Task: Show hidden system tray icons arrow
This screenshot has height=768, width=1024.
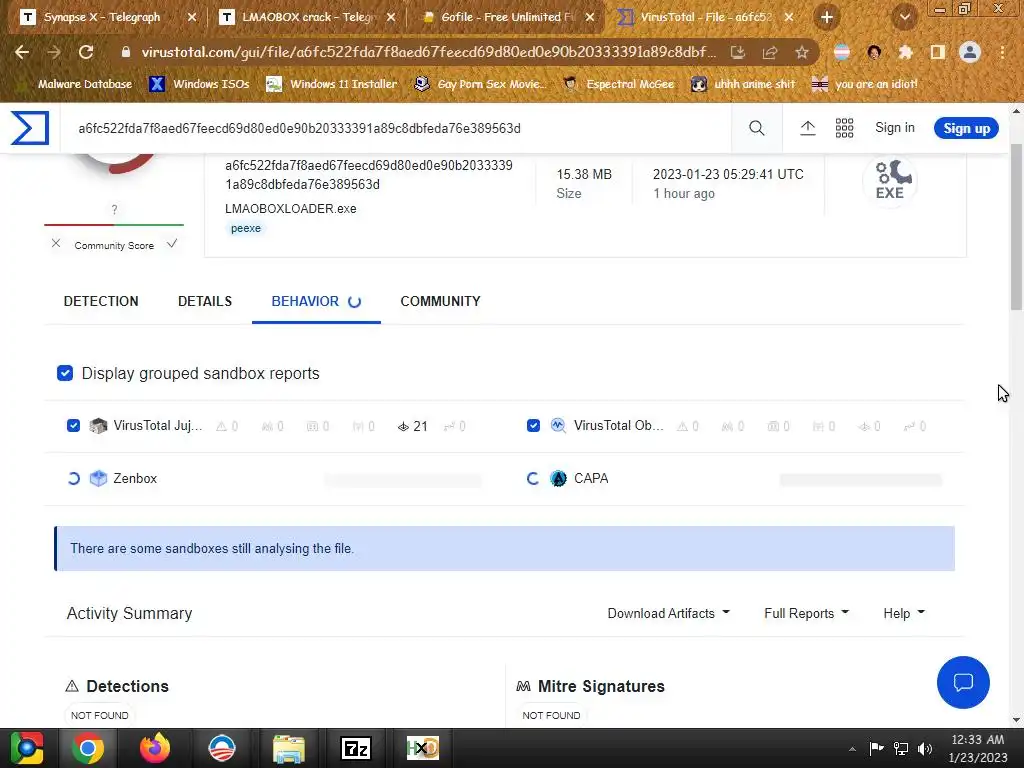Action: [x=852, y=749]
